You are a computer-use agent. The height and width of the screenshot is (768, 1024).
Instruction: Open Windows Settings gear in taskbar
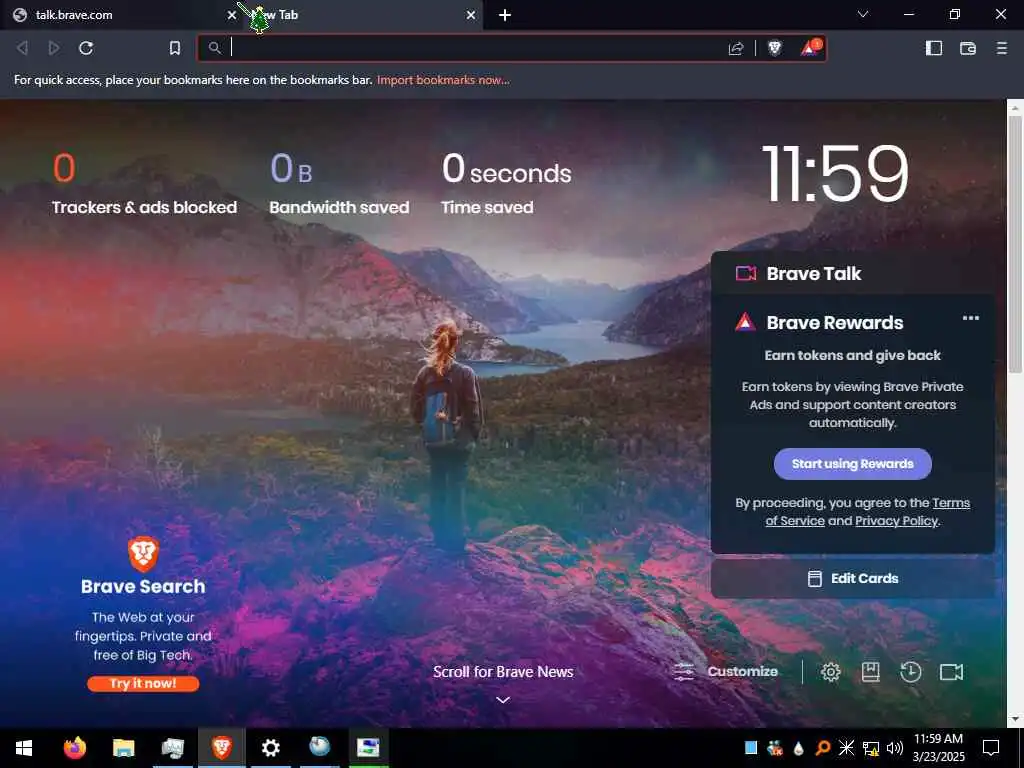(x=270, y=748)
